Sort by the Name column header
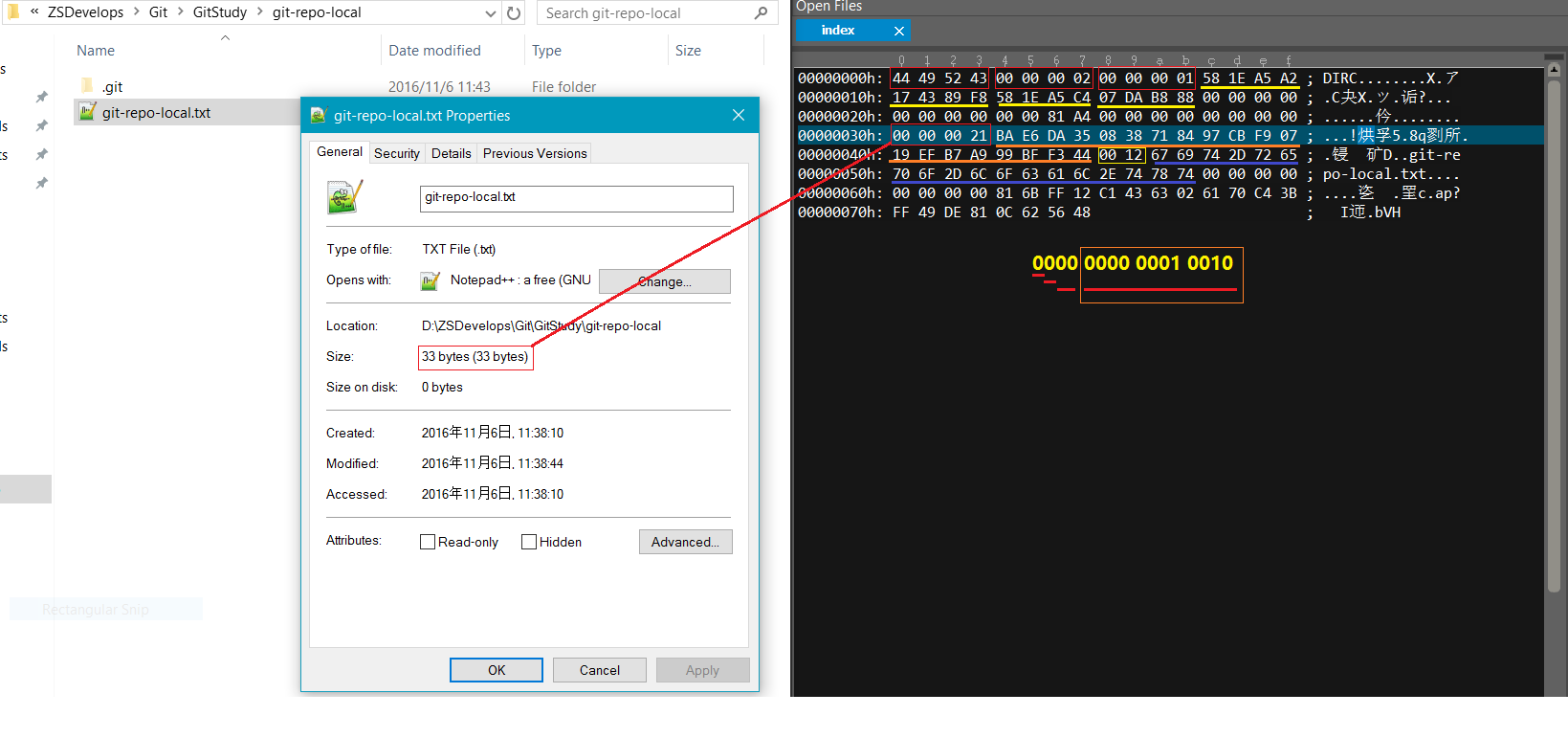The width and height of the screenshot is (1568, 738). 96,51
